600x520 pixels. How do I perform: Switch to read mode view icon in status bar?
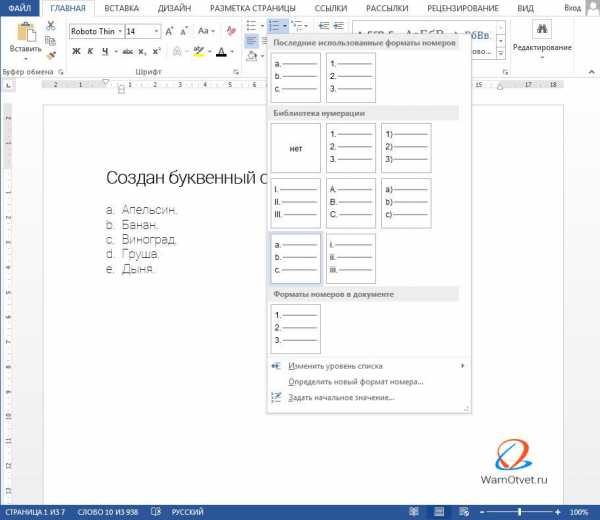click(414, 512)
